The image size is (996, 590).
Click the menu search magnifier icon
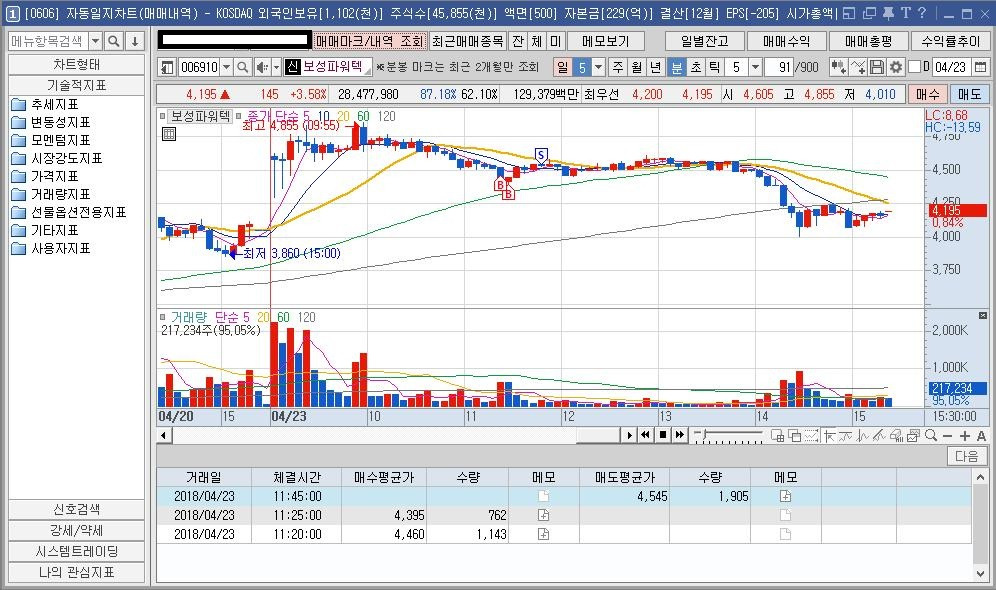[114, 41]
